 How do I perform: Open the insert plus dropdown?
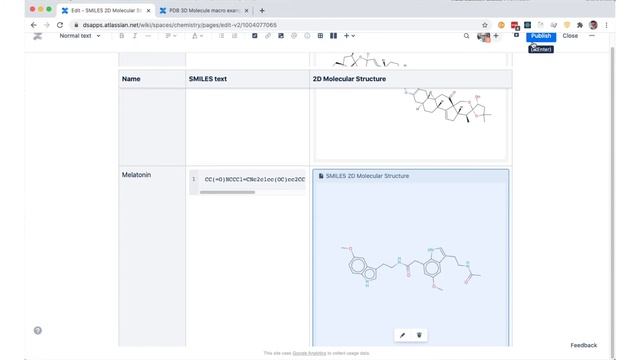click(x=349, y=36)
